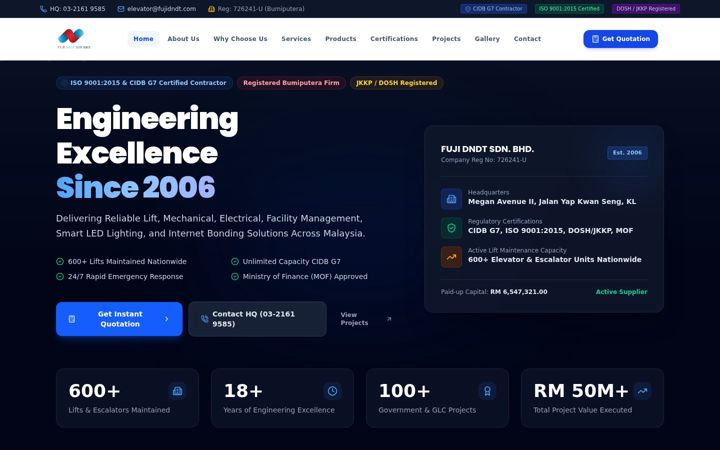Click the green check beside Ministry of Finance

(x=235, y=276)
